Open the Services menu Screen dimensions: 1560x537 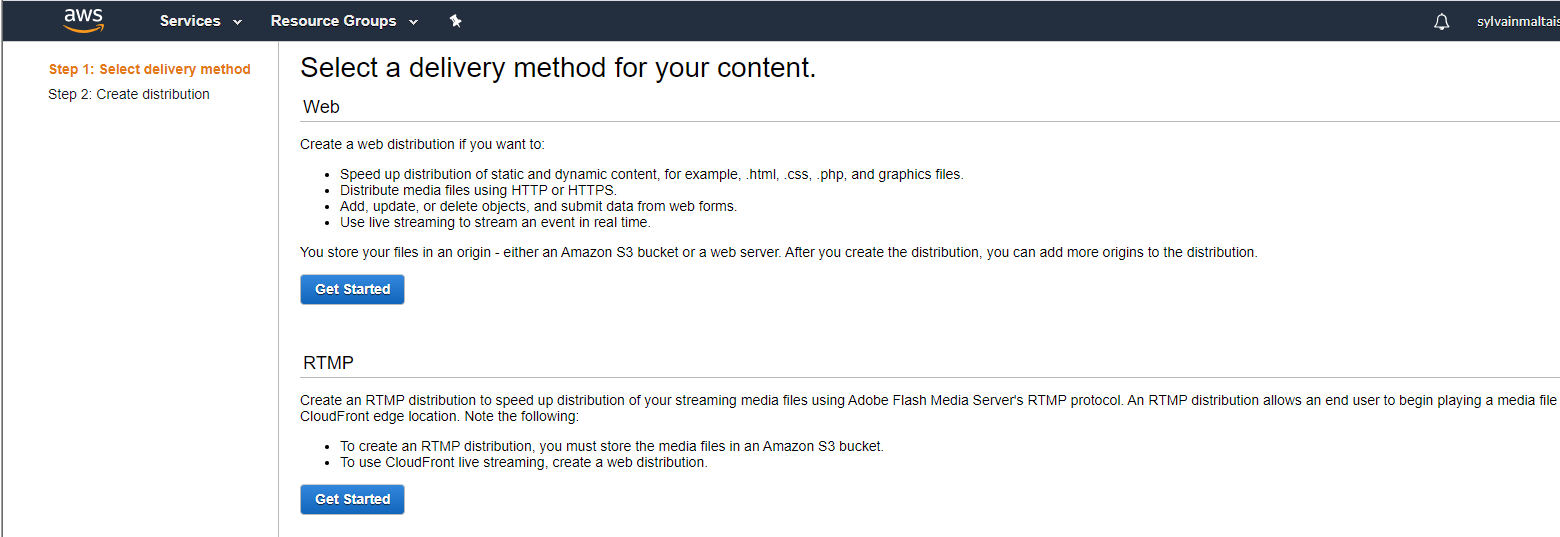pos(190,21)
